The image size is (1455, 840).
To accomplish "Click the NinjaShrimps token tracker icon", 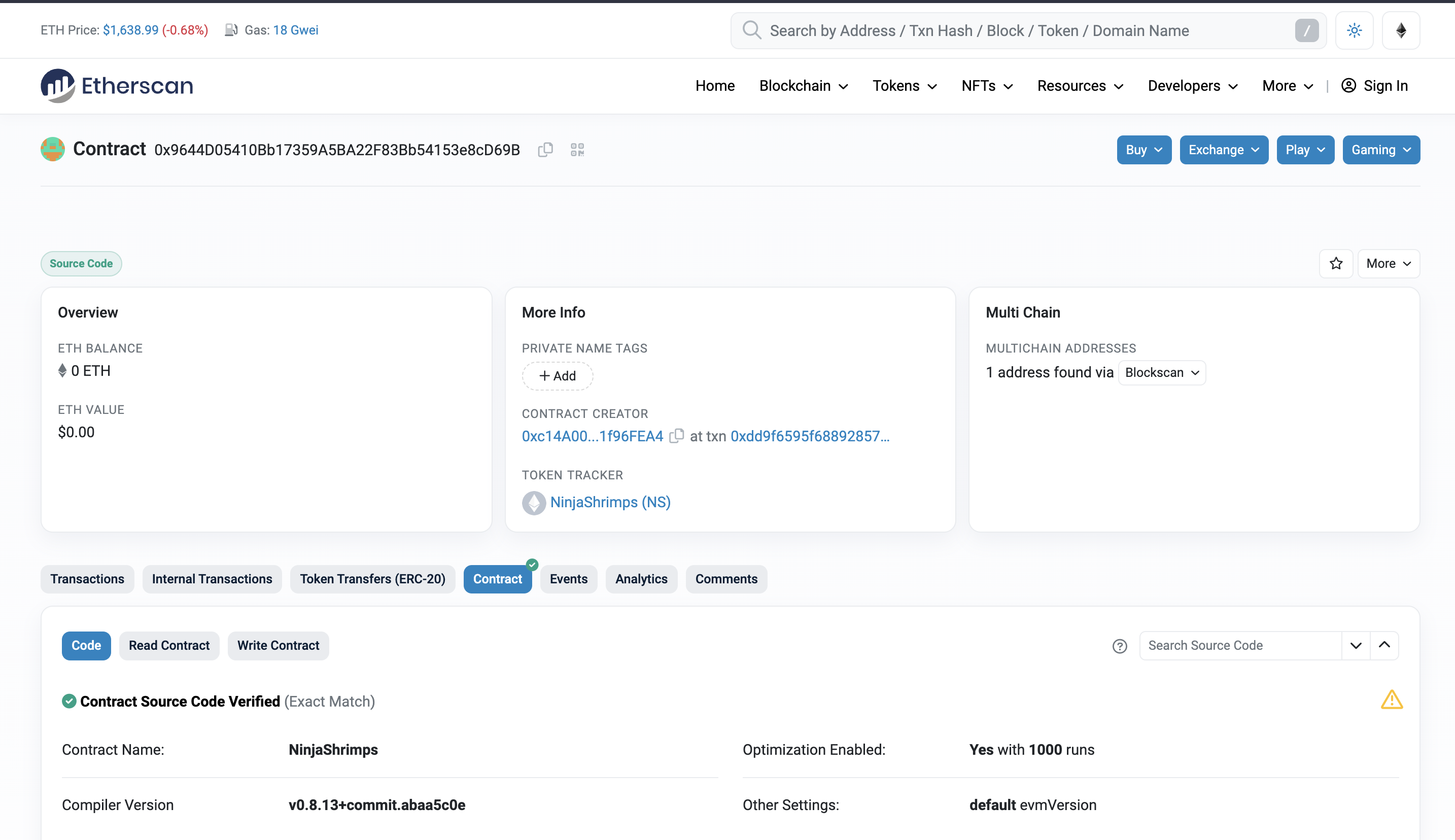I will (534, 503).
